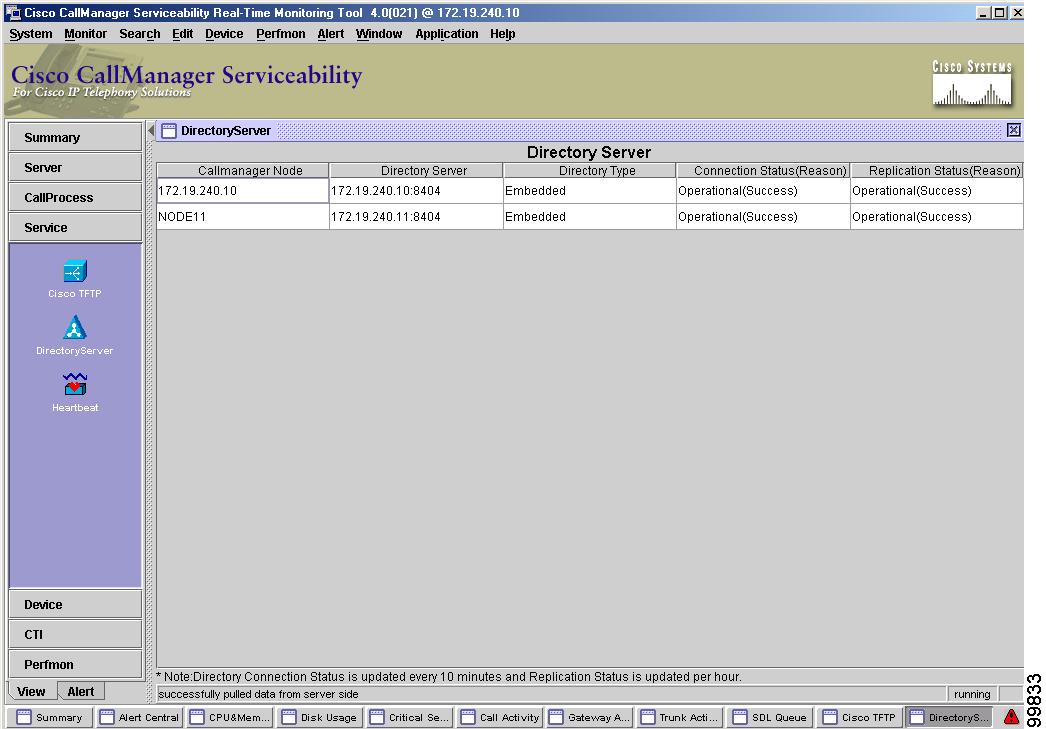Open the Heartbeat monitor icon
1046x729 pixels.
coord(75,384)
